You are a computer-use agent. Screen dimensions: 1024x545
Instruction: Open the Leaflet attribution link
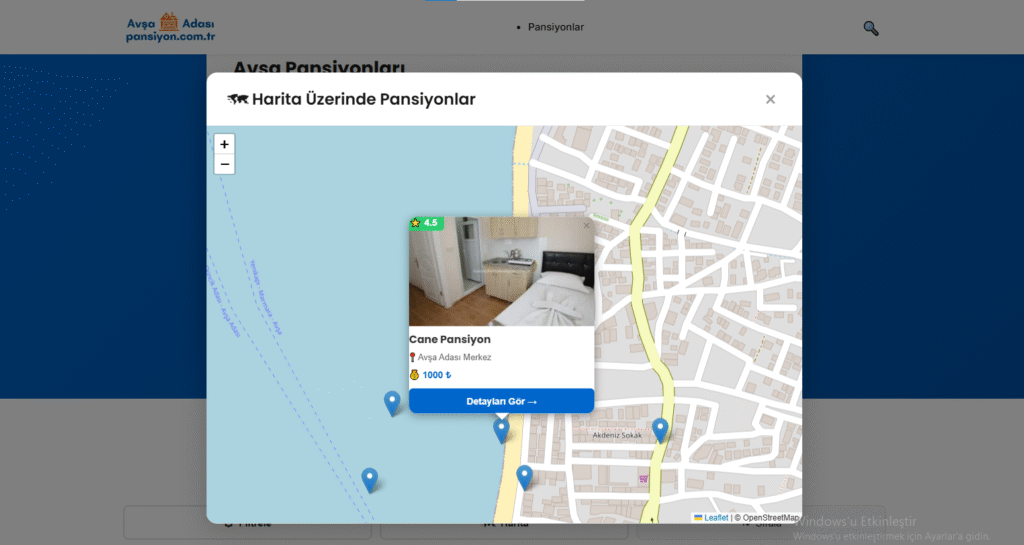(x=715, y=517)
